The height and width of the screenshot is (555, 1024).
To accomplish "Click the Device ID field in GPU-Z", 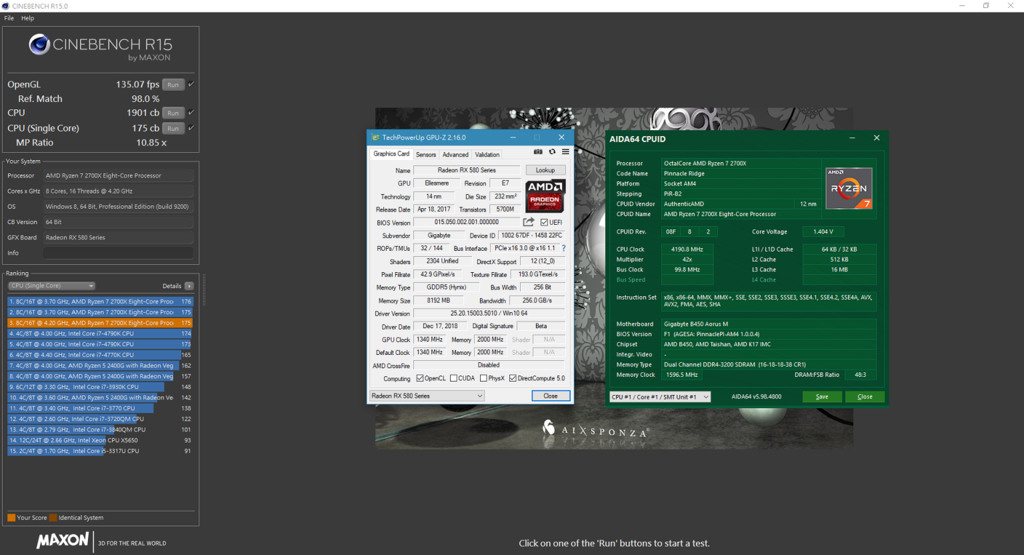I will pos(532,235).
